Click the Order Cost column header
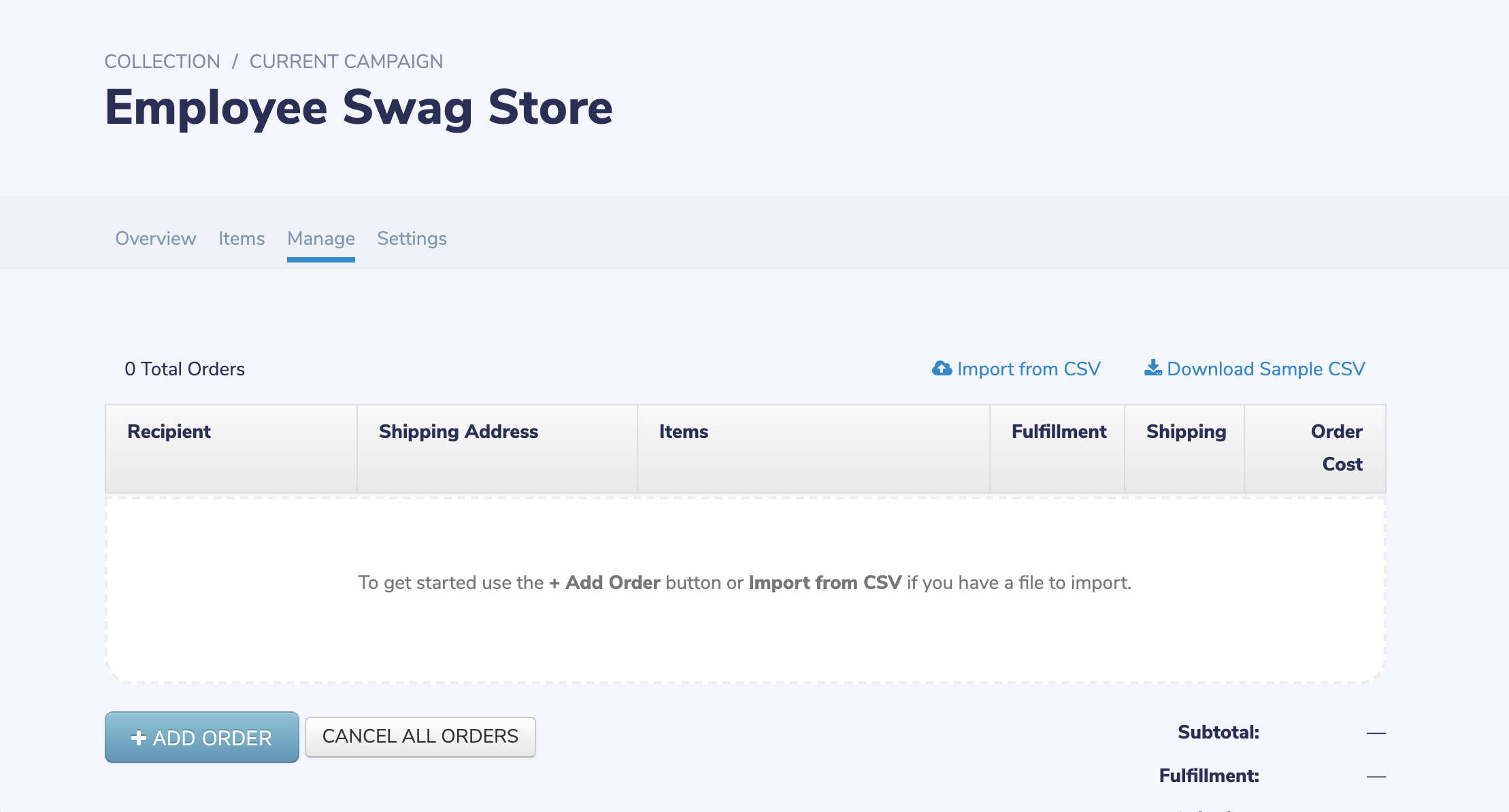 click(x=1336, y=447)
